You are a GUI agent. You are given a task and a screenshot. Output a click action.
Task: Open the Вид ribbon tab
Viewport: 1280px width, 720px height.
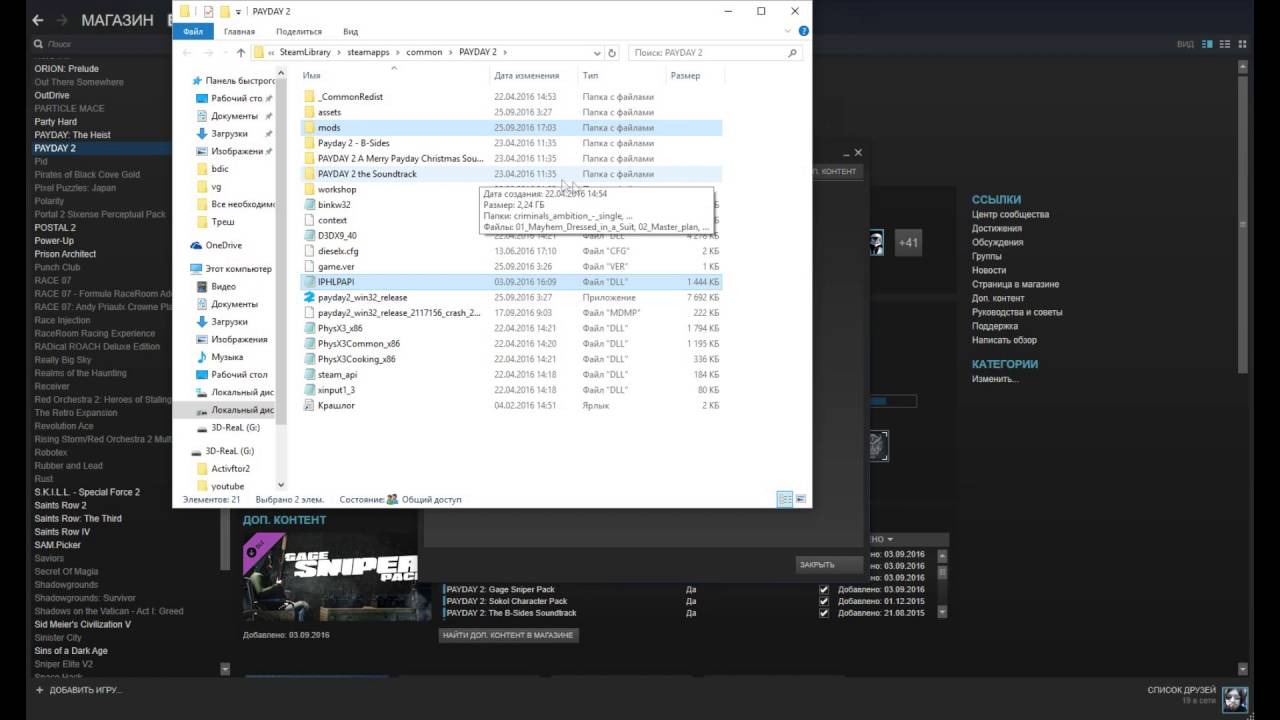(351, 31)
